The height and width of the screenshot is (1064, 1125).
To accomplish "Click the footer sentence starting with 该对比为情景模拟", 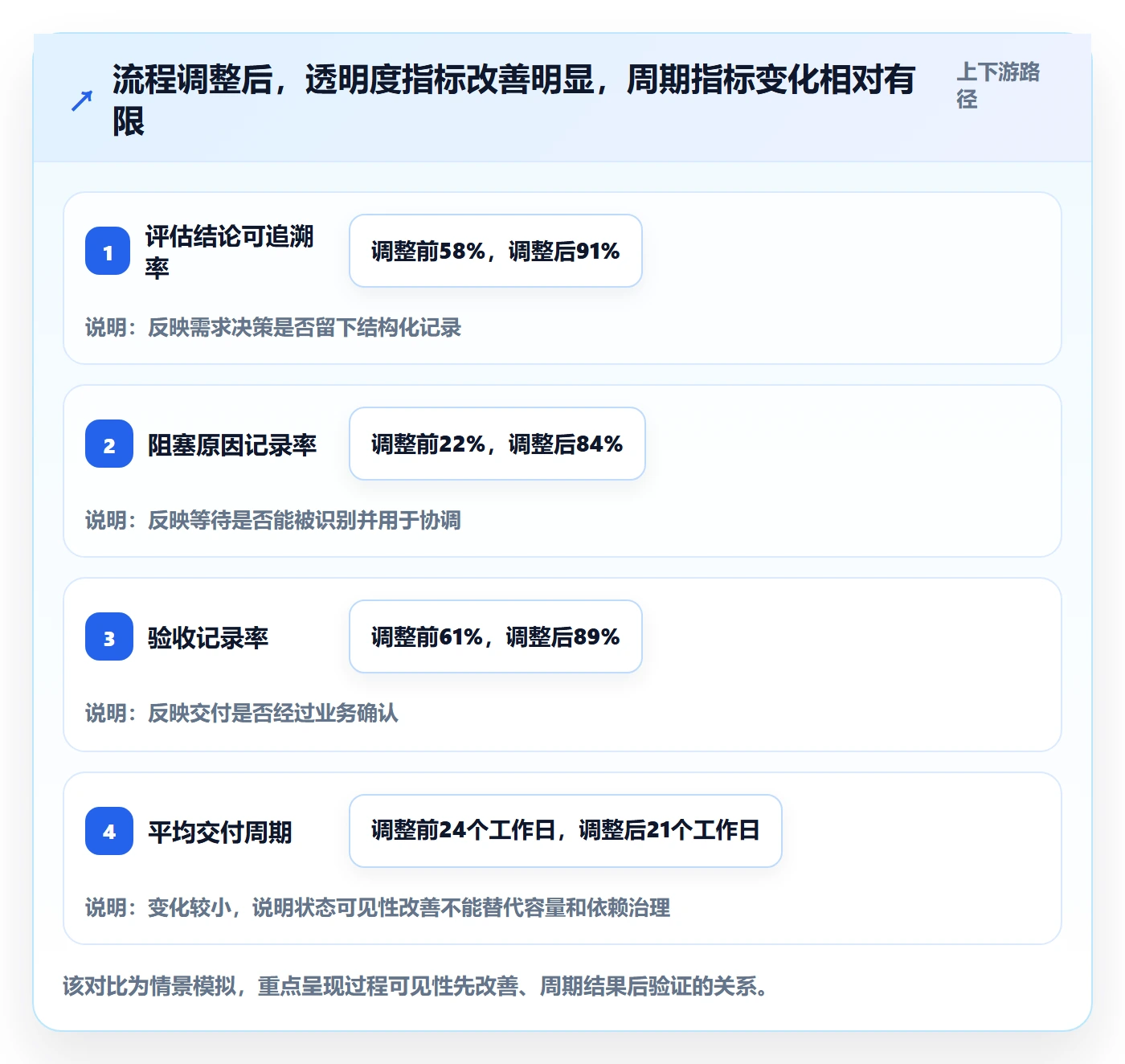I will pyautogui.click(x=415, y=986).
